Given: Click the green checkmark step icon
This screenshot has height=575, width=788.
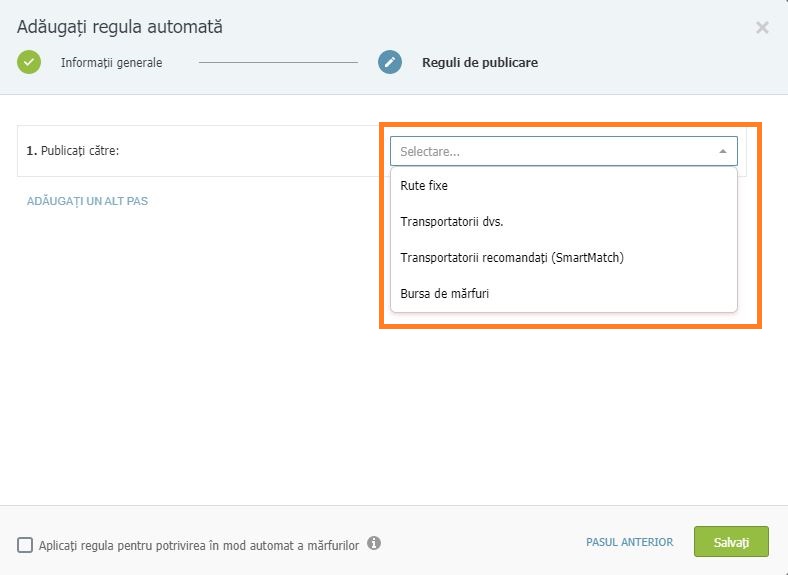Looking at the screenshot, I should point(29,62).
